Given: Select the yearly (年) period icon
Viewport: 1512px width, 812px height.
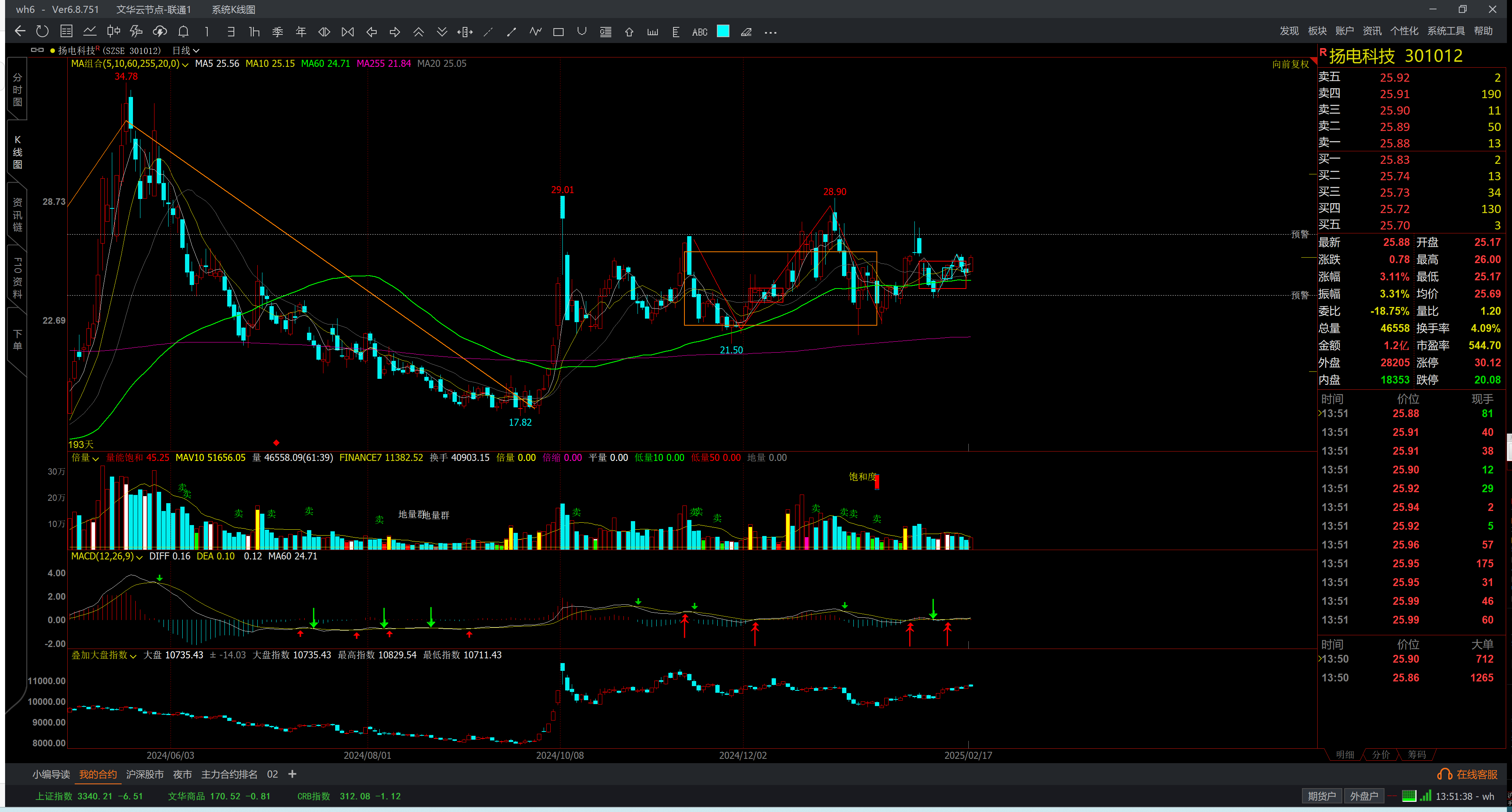Looking at the screenshot, I should click(301, 32).
